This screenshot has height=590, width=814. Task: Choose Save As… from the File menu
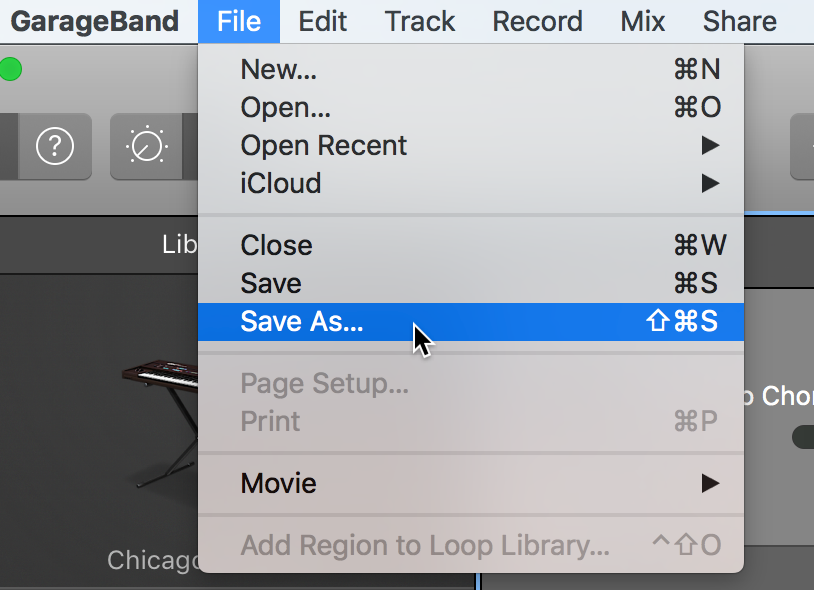click(x=471, y=322)
